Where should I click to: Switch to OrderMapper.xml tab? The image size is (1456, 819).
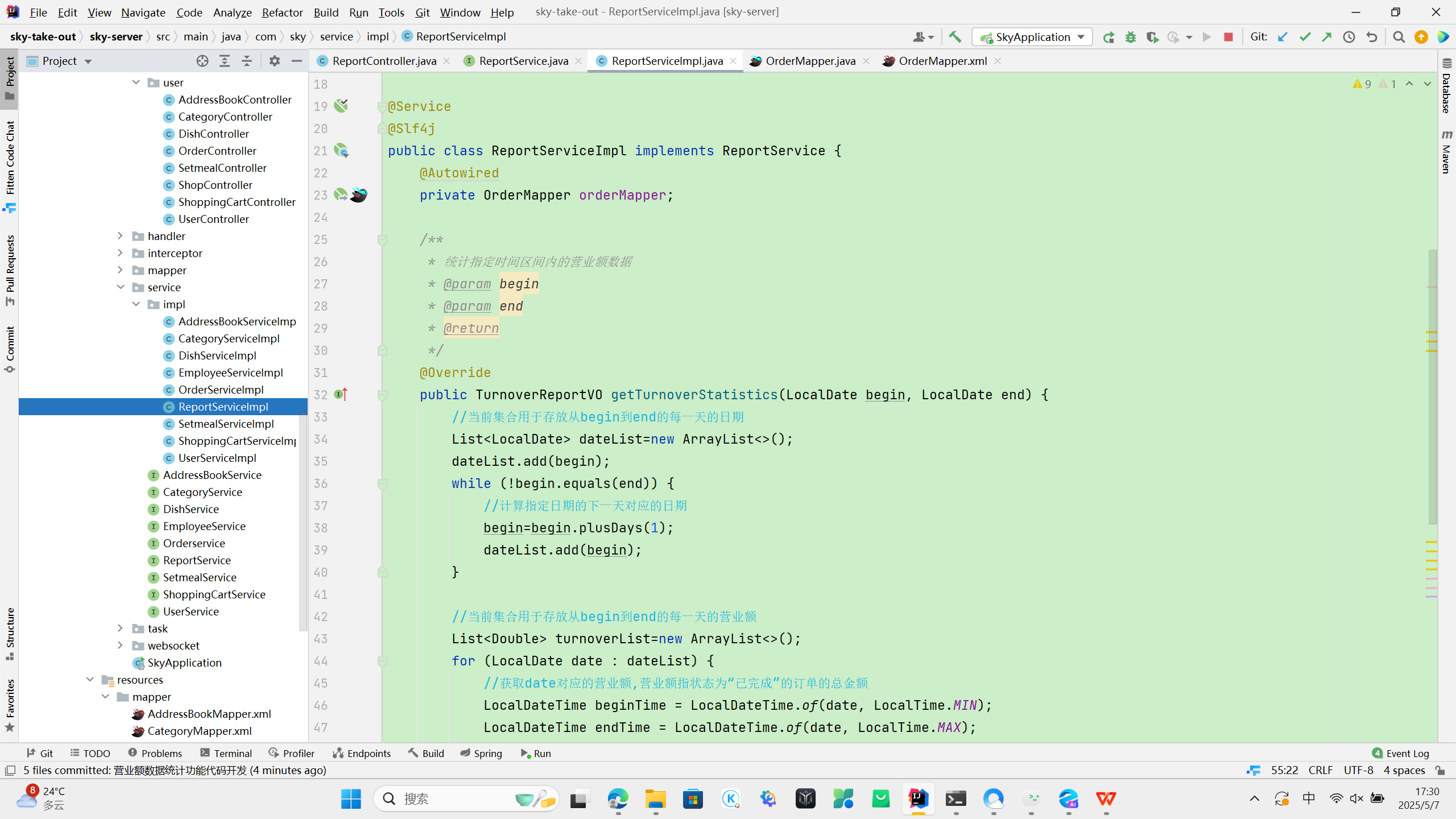pos(942,61)
